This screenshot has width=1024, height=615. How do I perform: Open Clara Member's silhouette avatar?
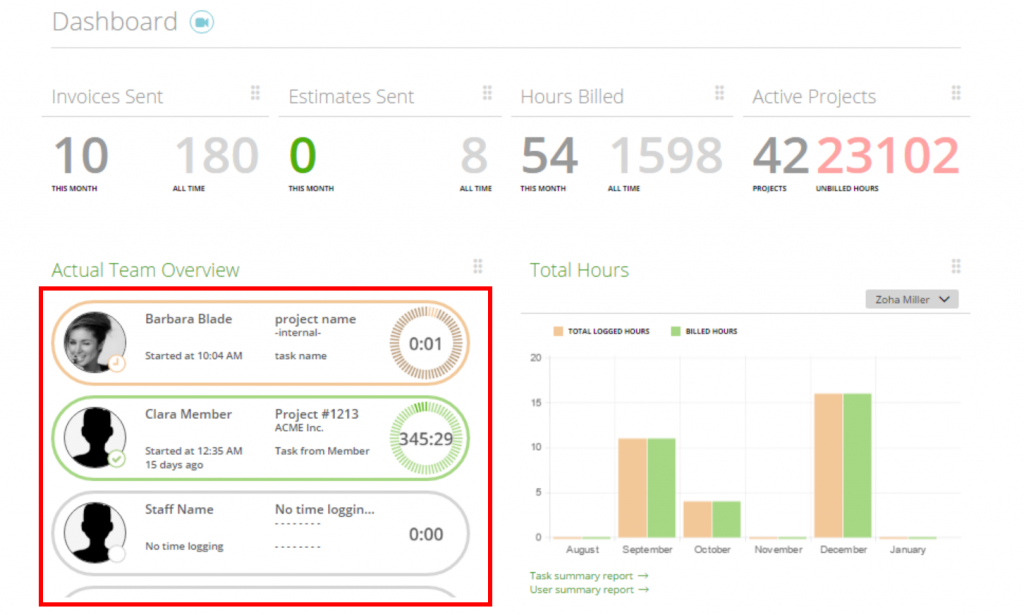95,437
